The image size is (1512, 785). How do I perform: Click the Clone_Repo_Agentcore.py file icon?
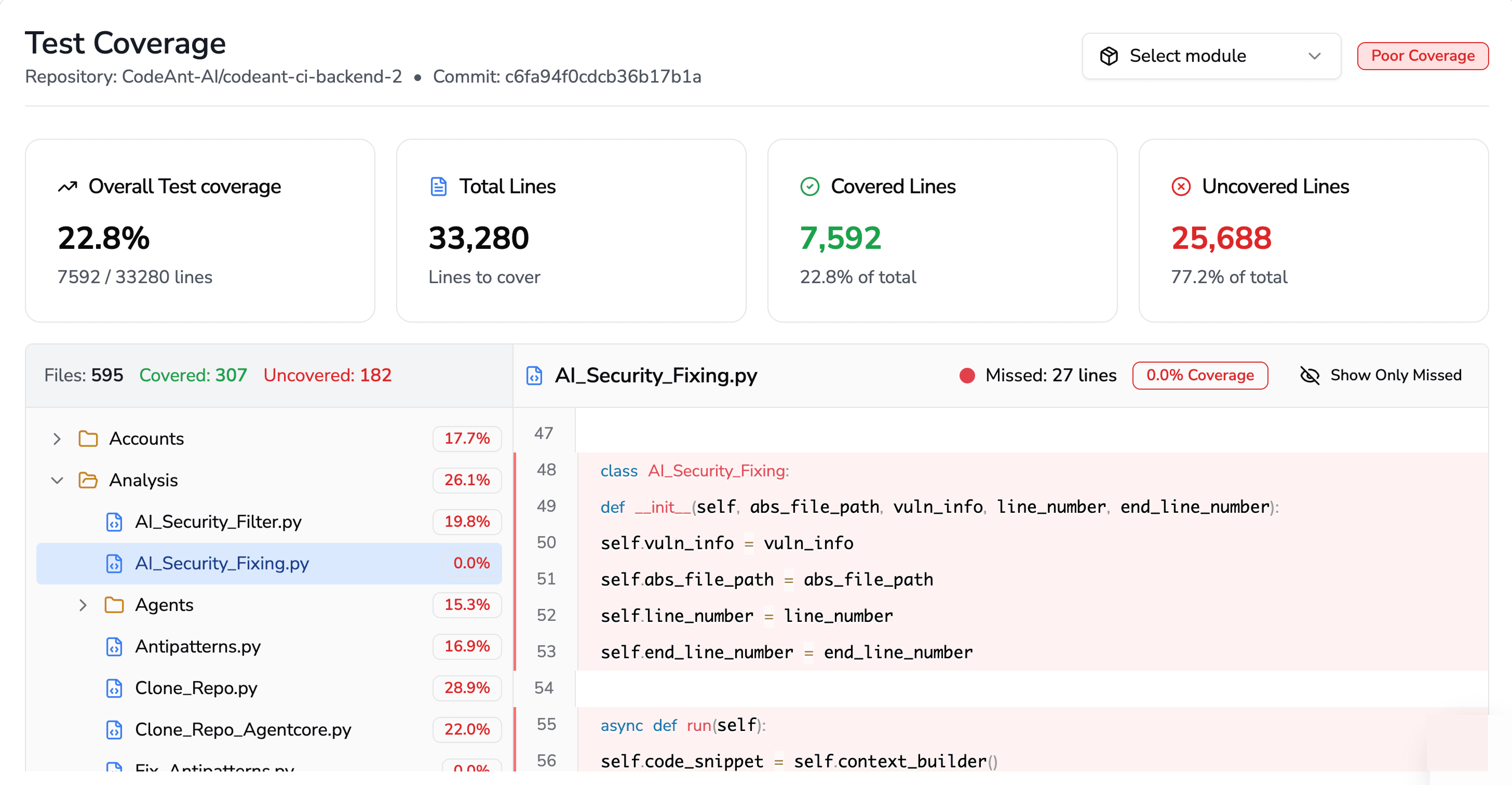pos(114,730)
